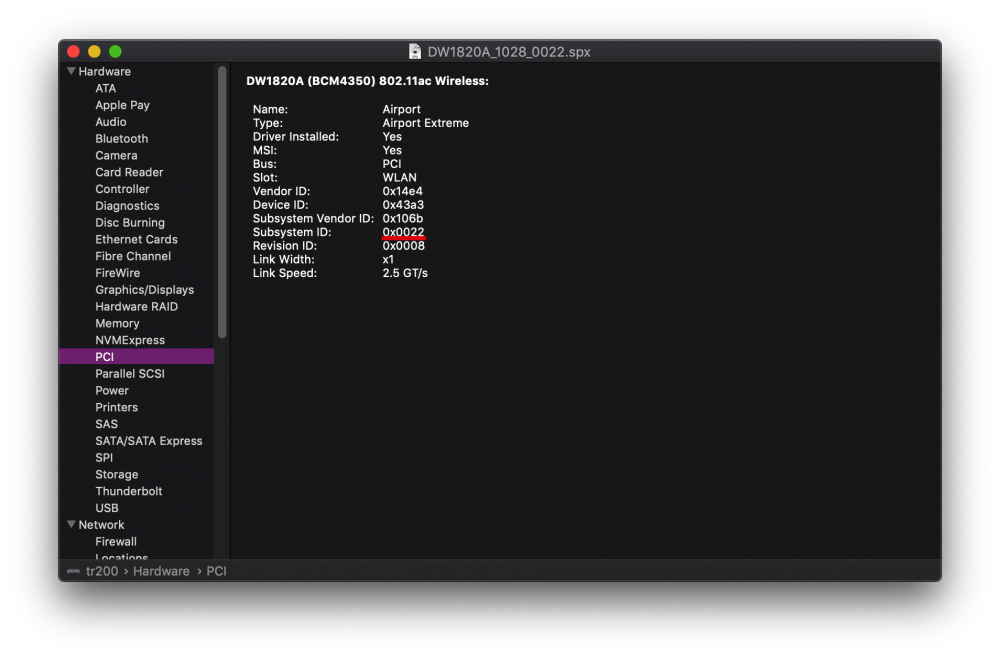Select SATA/SATA Express in sidebar

148,441
